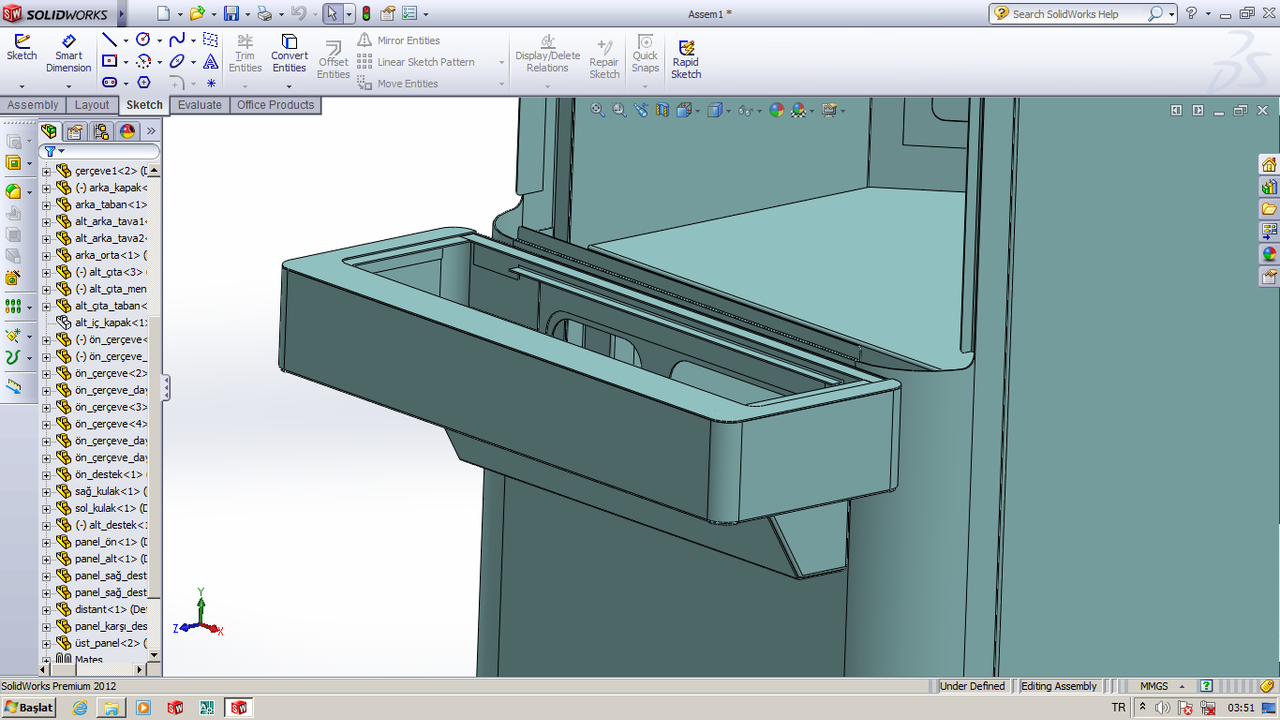The width and height of the screenshot is (1280, 720).
Task: Expand the çerçeve1<2> tree node
Action: 46,171
